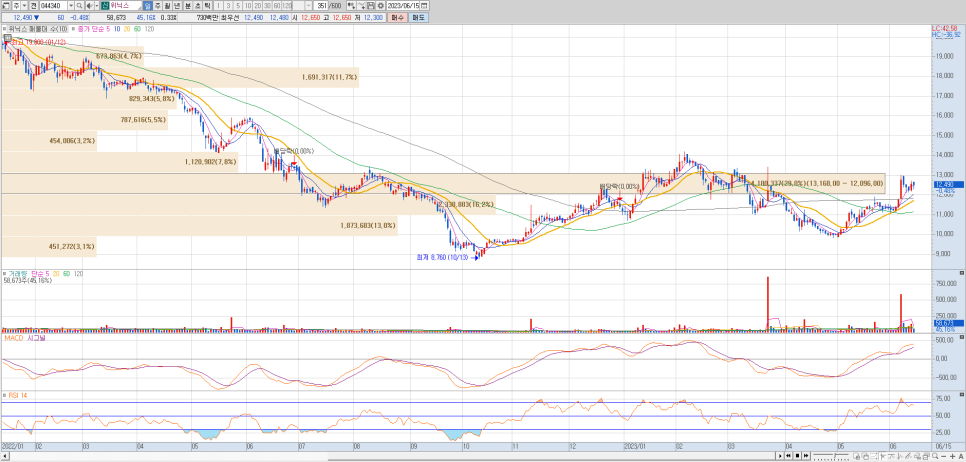
Task: Click the fast-forward button in the bottom bar
Action: tap(806, 456)
